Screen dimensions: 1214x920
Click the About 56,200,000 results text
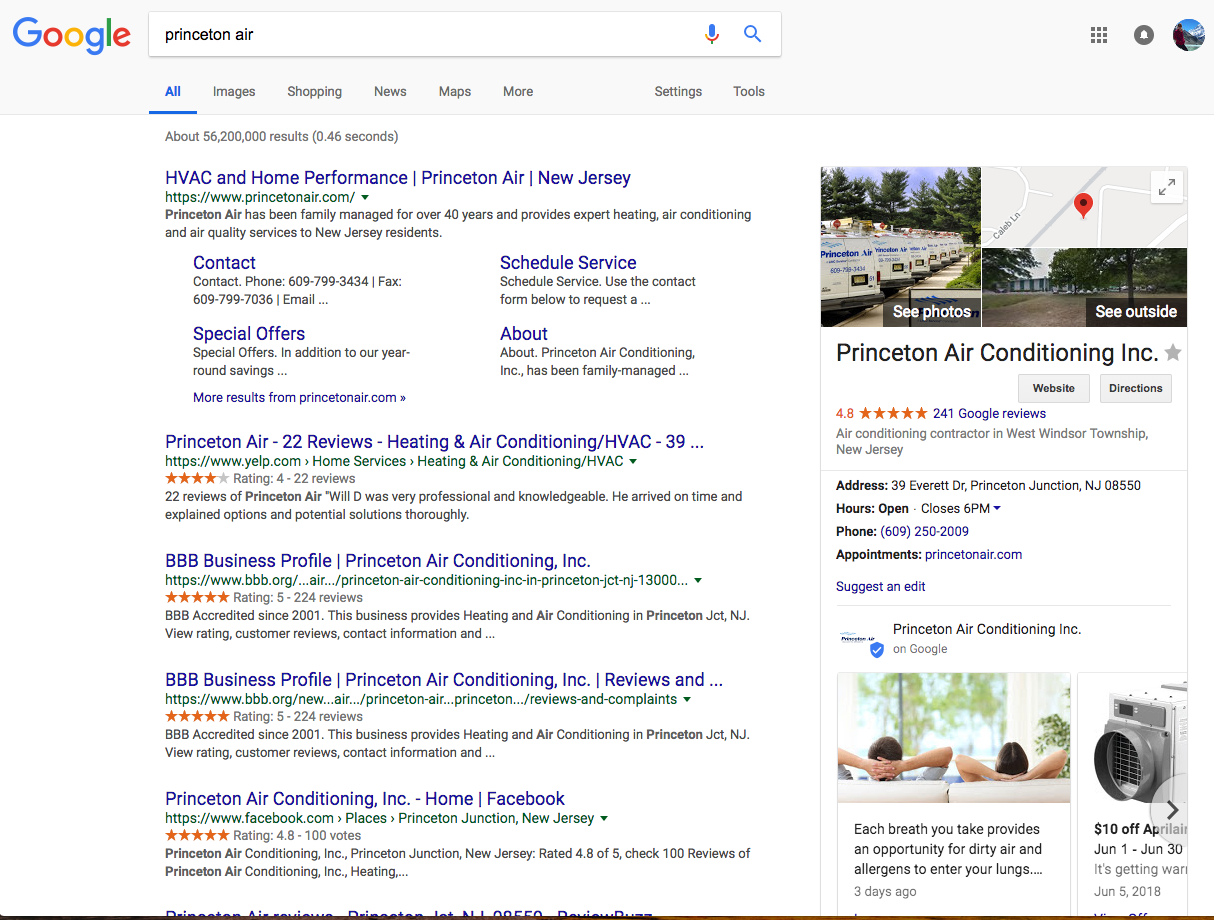click(x=281, y=136)
